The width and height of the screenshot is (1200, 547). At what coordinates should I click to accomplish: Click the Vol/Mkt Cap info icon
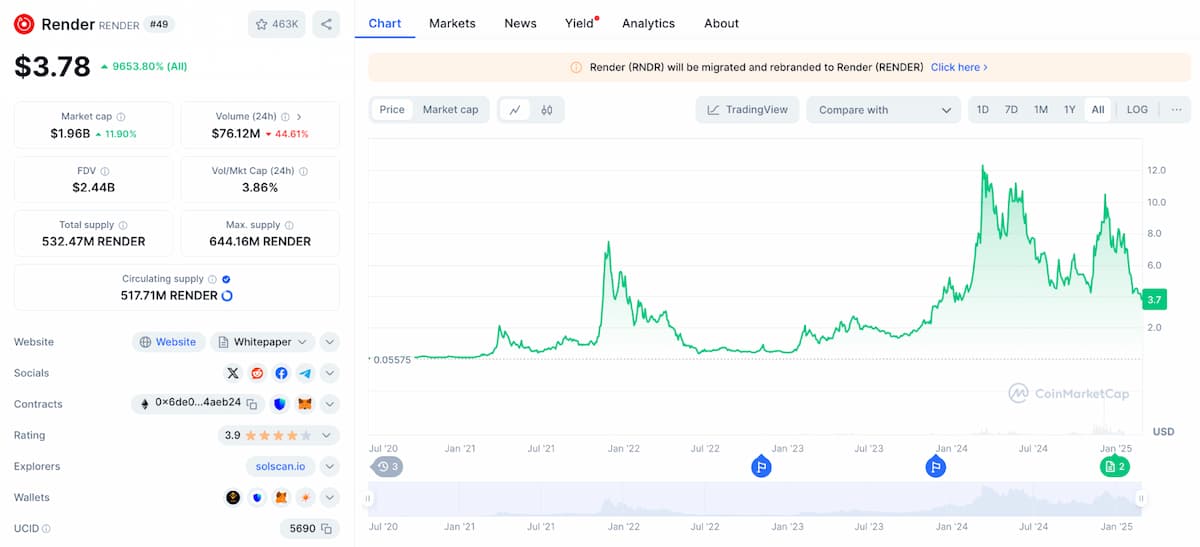(x=304, y=171)
